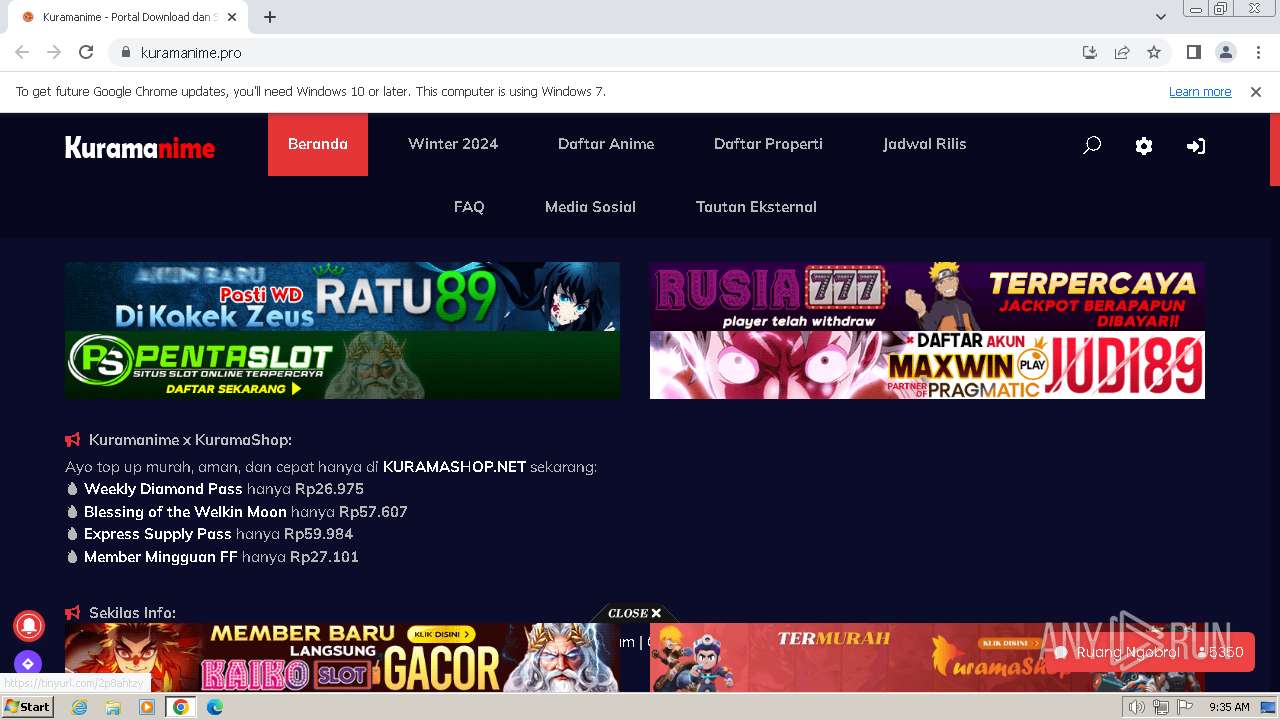The image size is (1280, 720).
Task: Open Learn more link about updates
Action: [x=1200, y=92]
